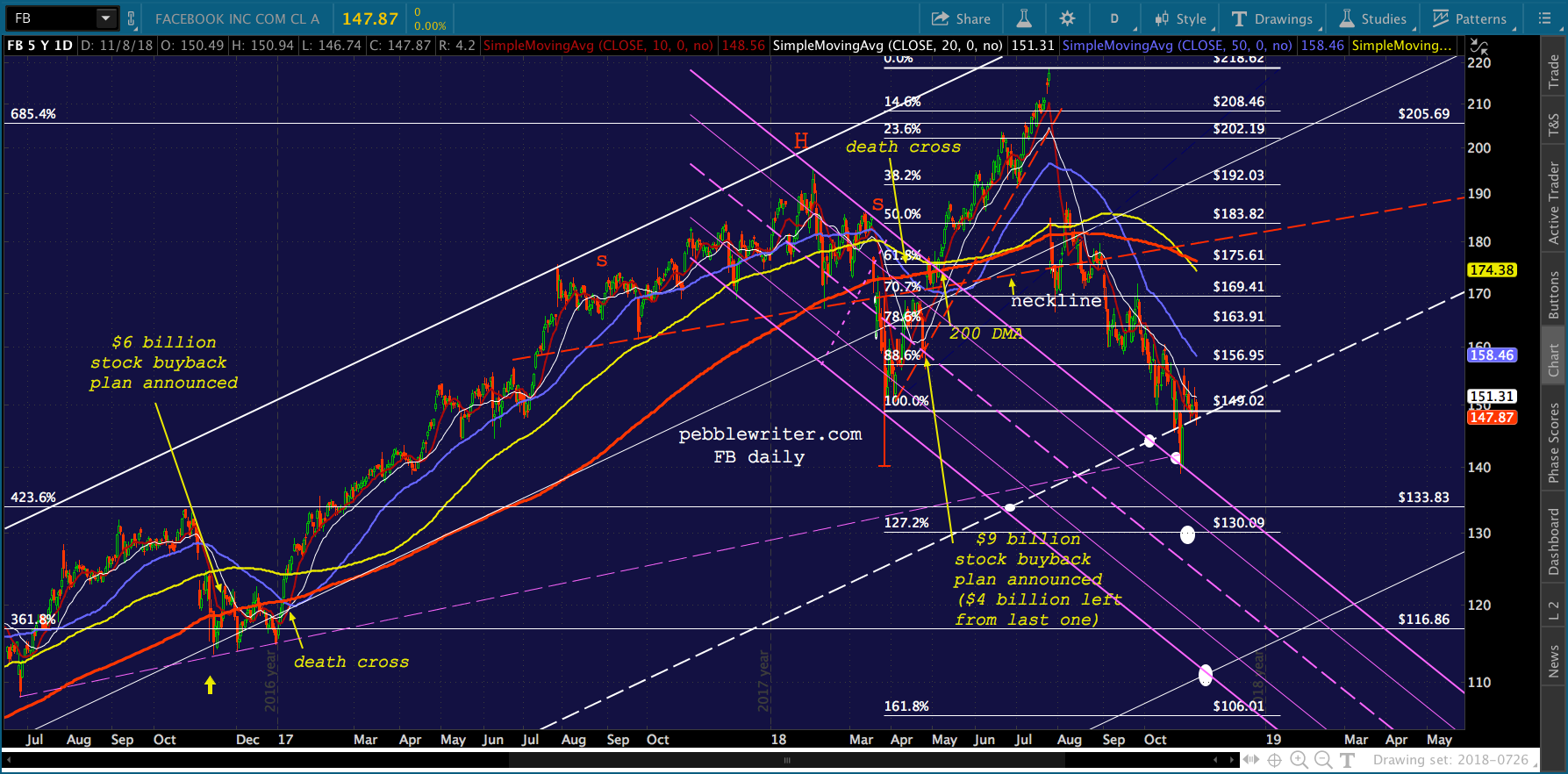The width and height of the screenshot is (1568, 774).
Task: Click the $183.82 retracement price label
Action: [x=1239, y=214]
